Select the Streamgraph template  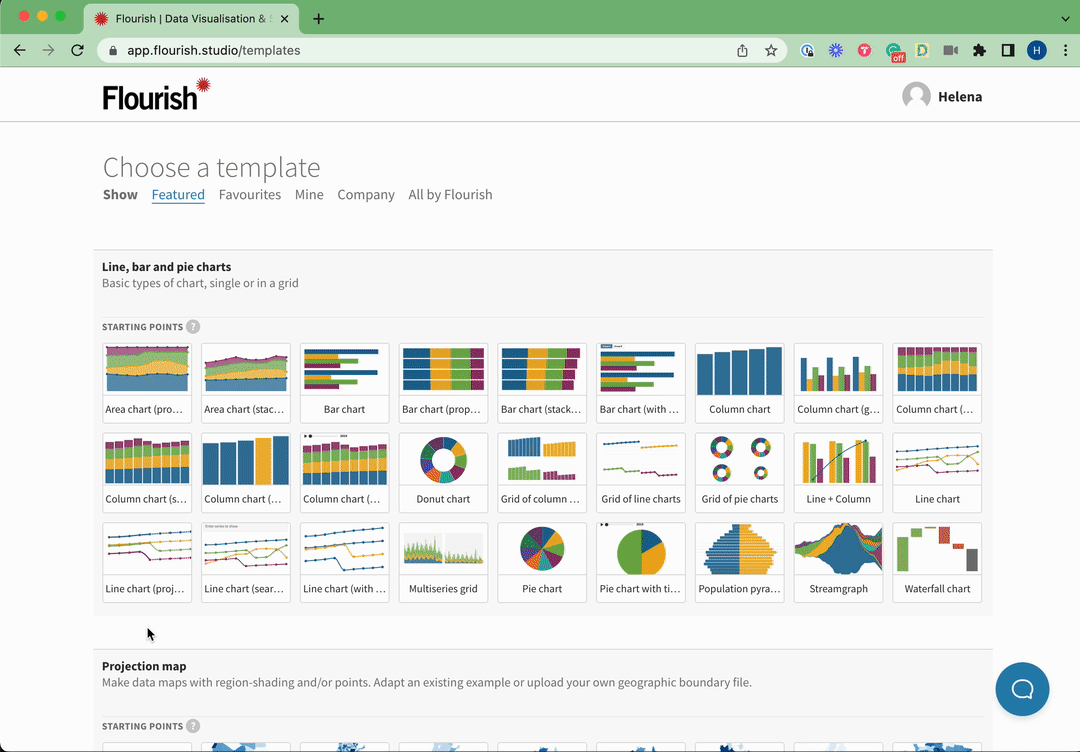click(x=838, y=561)
